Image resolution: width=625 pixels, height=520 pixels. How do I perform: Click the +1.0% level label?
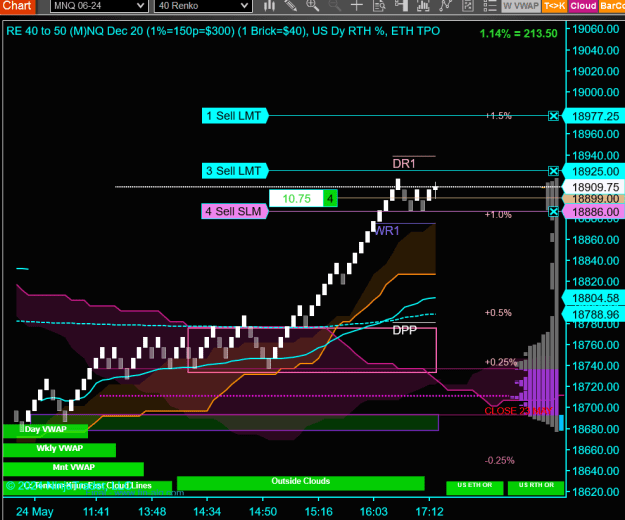498,214
